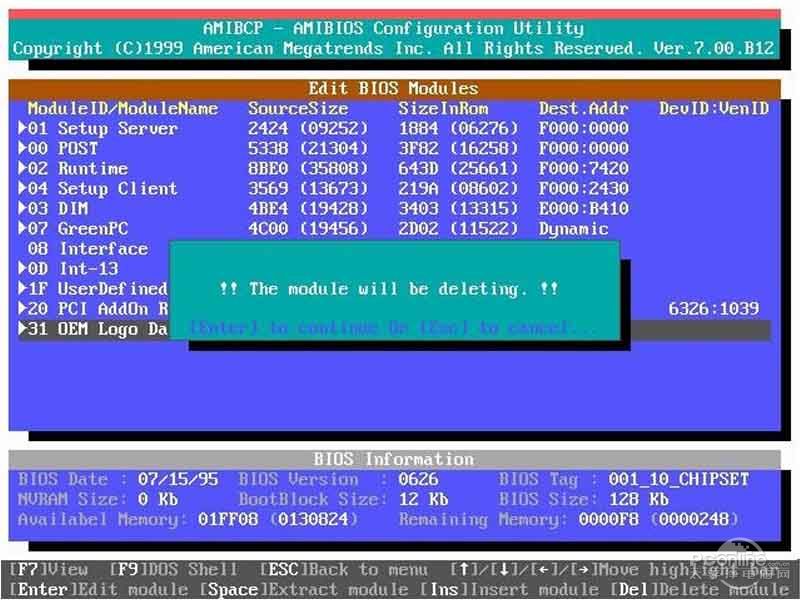Click the Dest.Addr column header
Image resolution: width=800 pixels, height=600 pixels.
(583, 108)
